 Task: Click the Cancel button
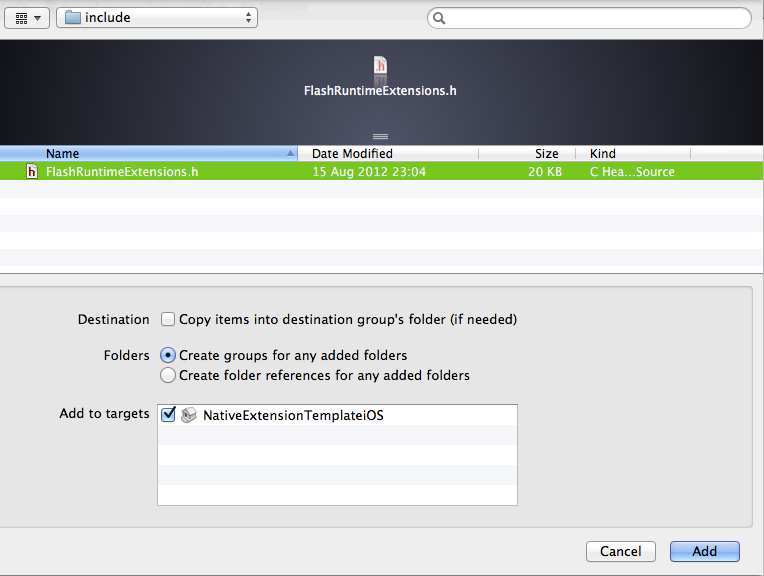click(621, 551)
